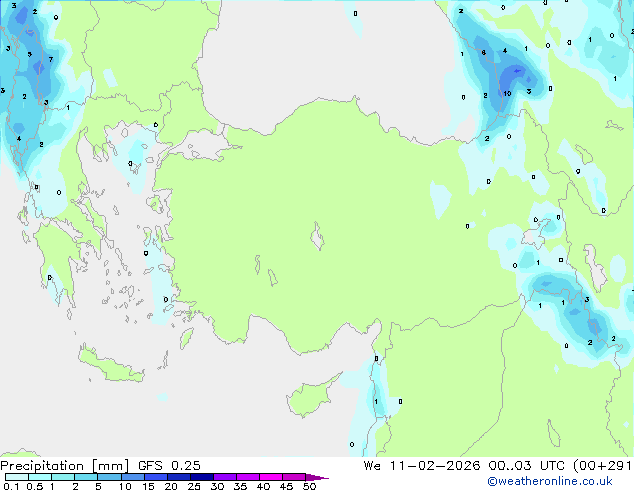Image resolution: width=634 pixels, height=490 pixels.
Task: Click the 30–35 mm purple legend swatch
Action: tap(225, 477)
